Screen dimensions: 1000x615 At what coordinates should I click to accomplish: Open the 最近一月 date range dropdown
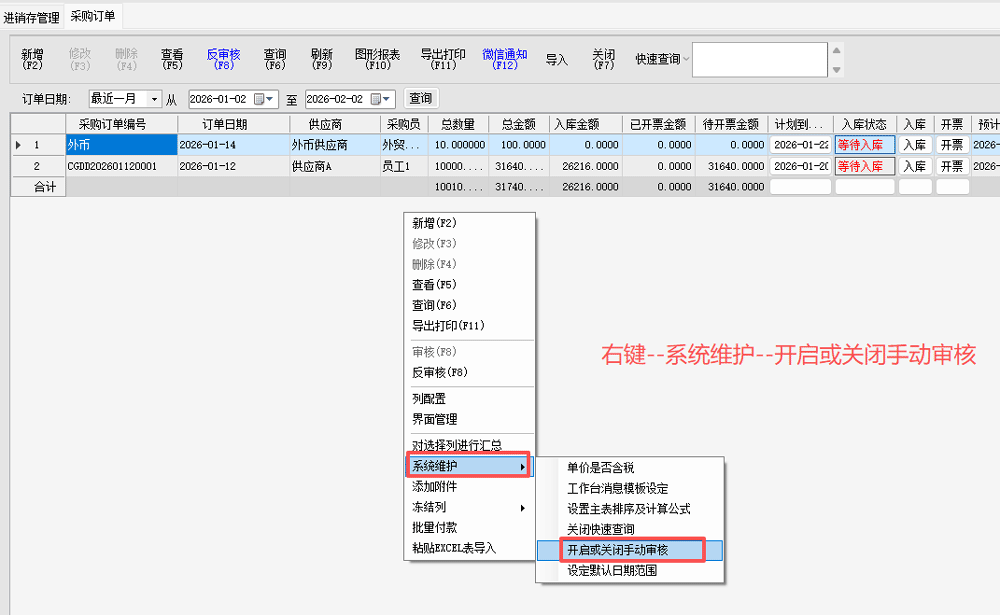153,99
